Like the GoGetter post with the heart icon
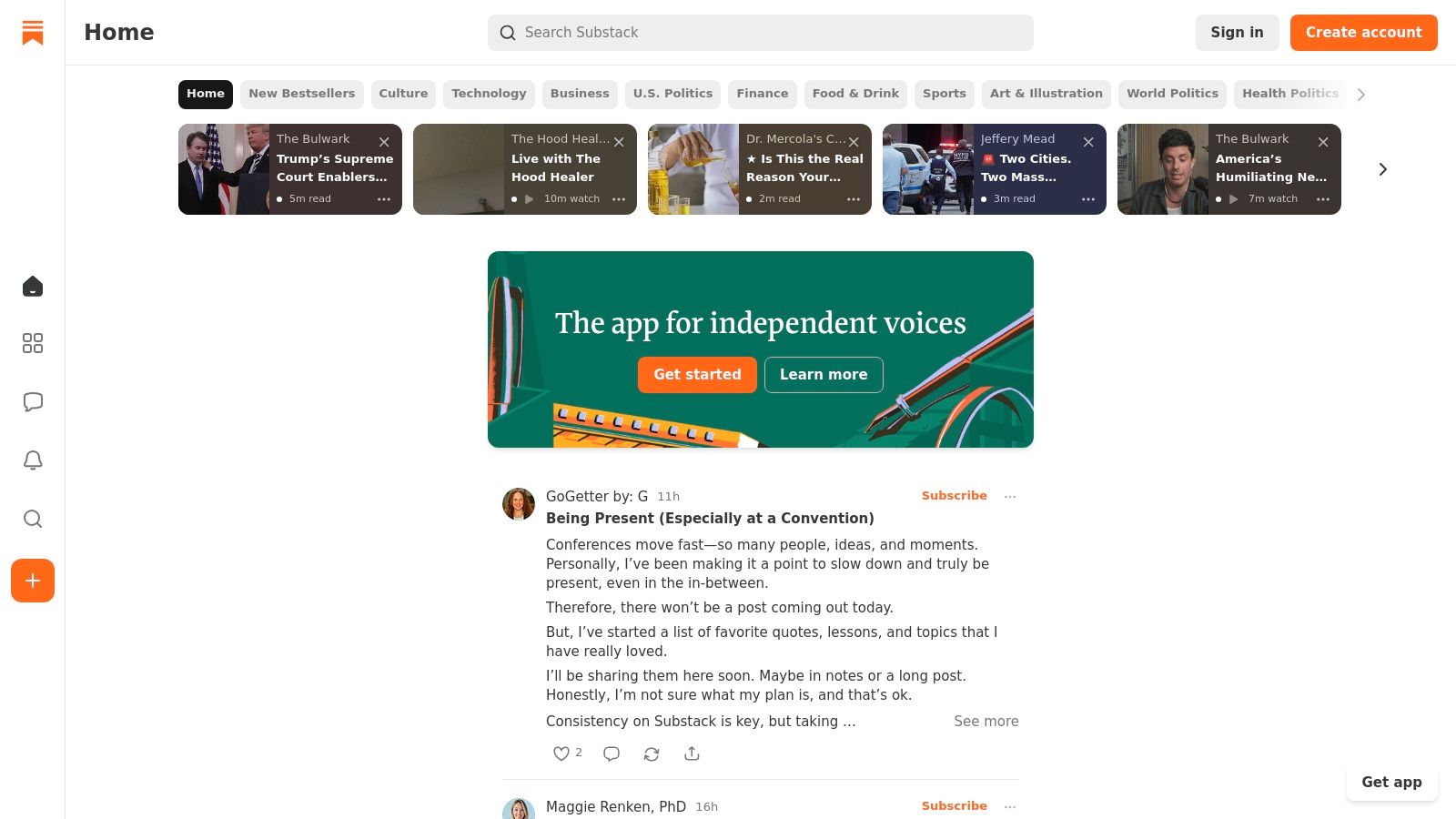 (561, 753)
